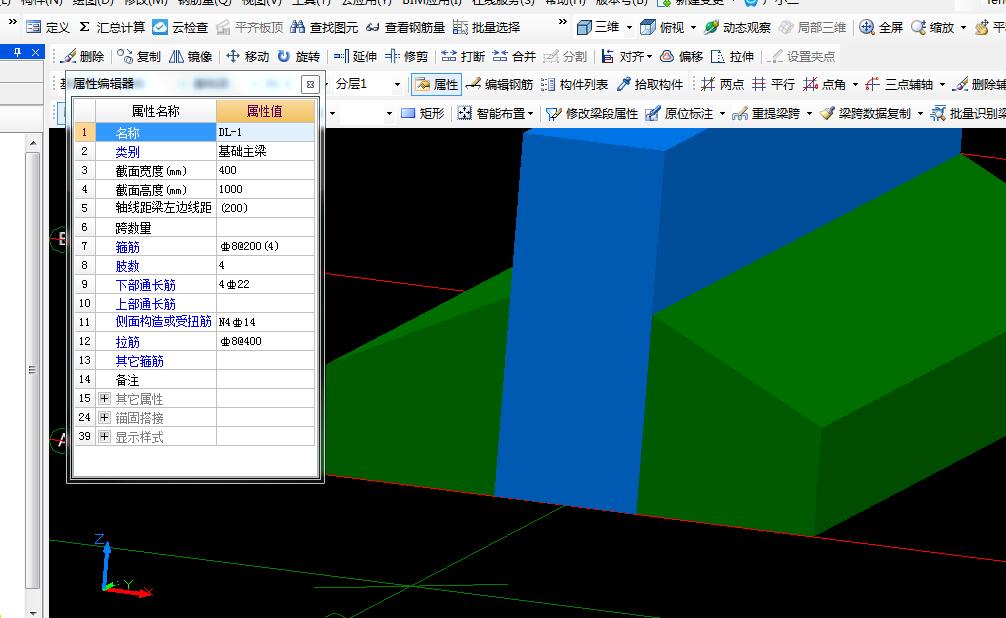
Task: Click the 截面宽度 value 400
Action: click(266, 170)
